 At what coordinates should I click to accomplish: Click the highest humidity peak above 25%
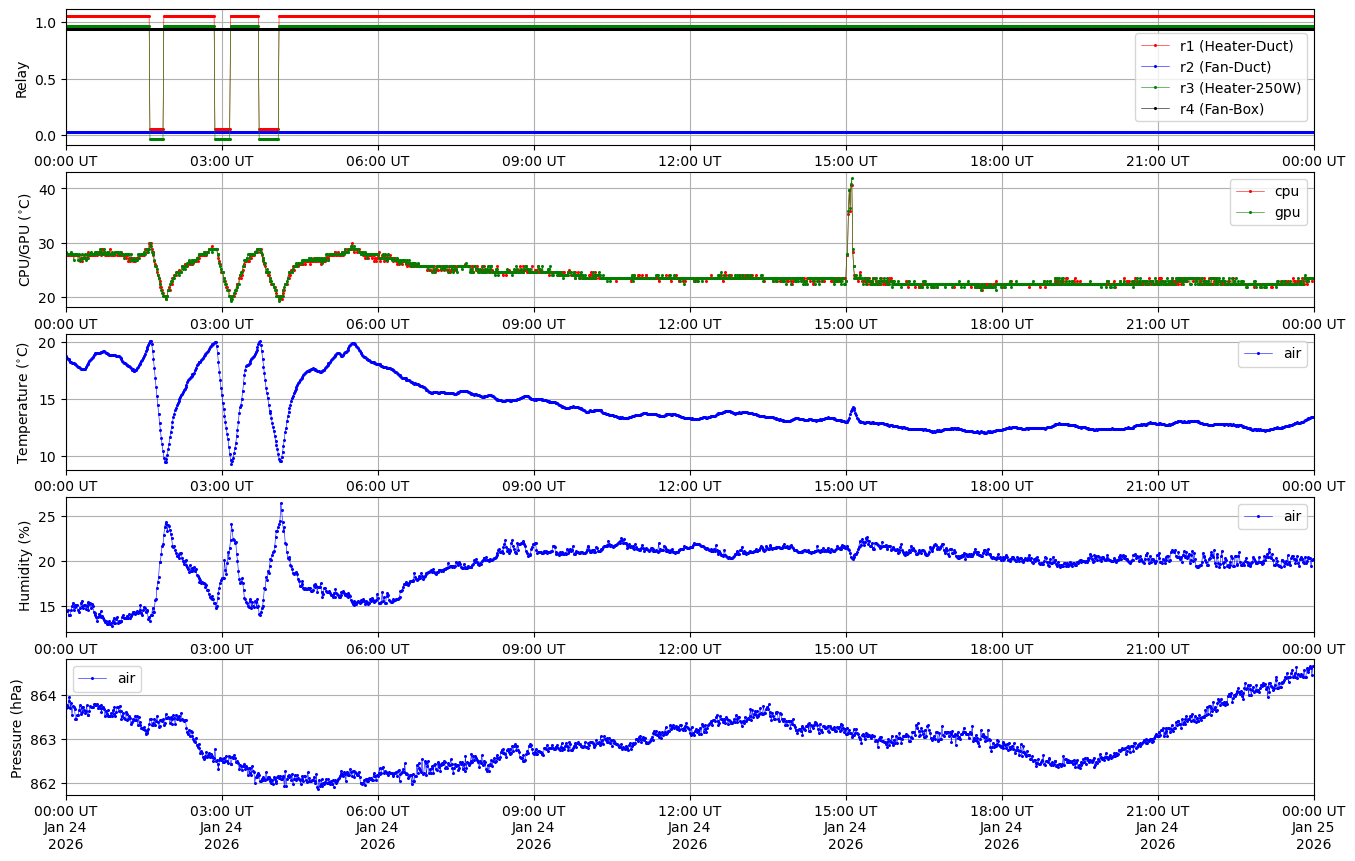[281, 504]
